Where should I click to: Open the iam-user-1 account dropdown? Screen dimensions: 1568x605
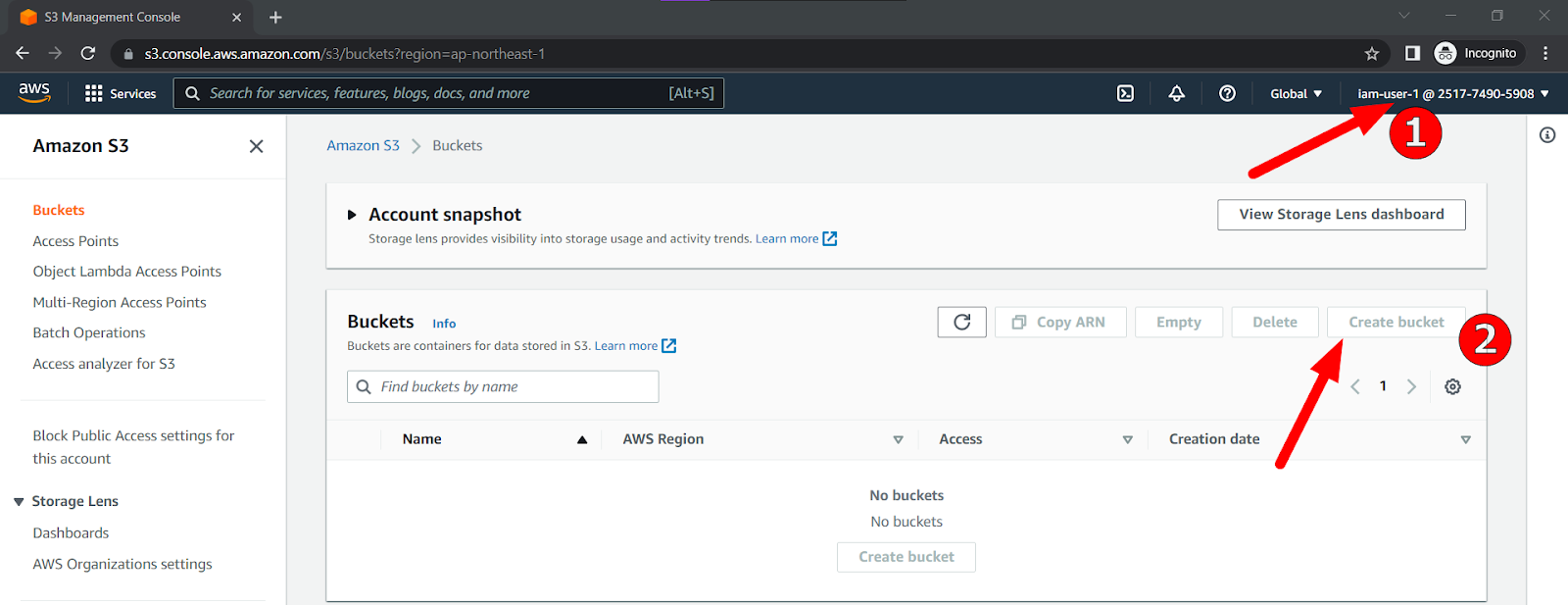(1452, 93)
